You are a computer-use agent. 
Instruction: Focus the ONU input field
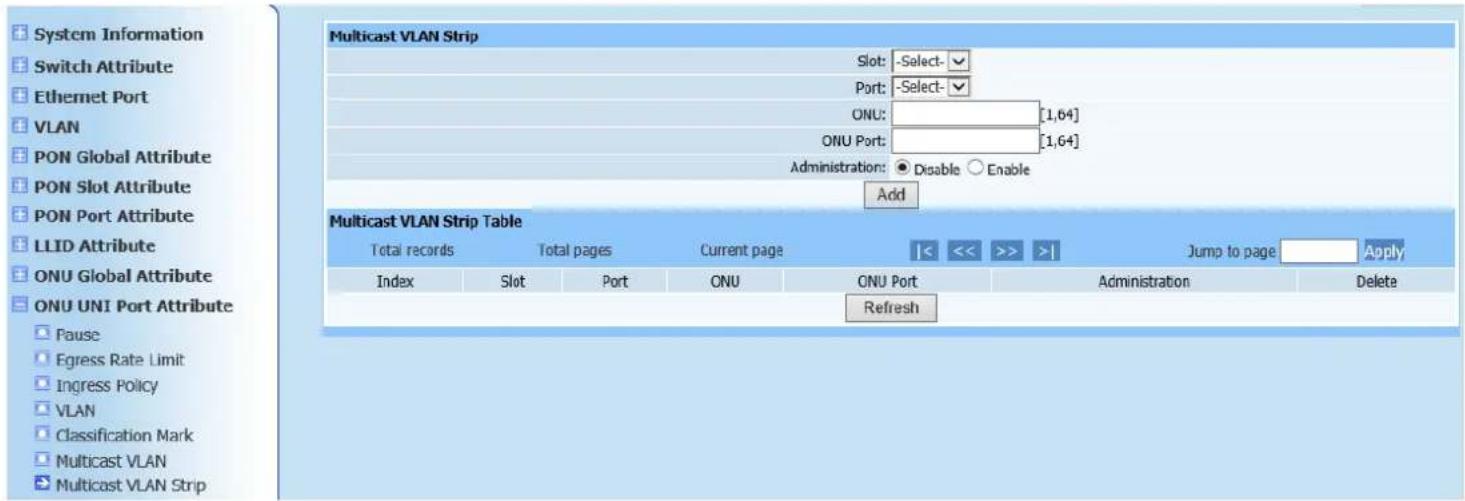(964, 115)
